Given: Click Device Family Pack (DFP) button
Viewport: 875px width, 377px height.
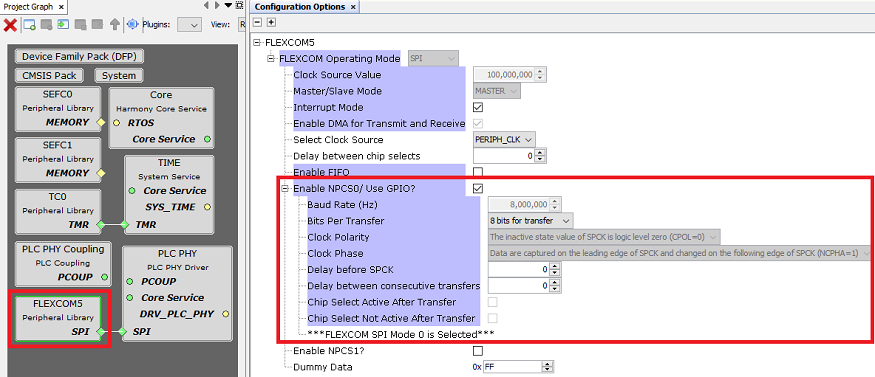Looking at the screenshot, I should tap(80, 56).
